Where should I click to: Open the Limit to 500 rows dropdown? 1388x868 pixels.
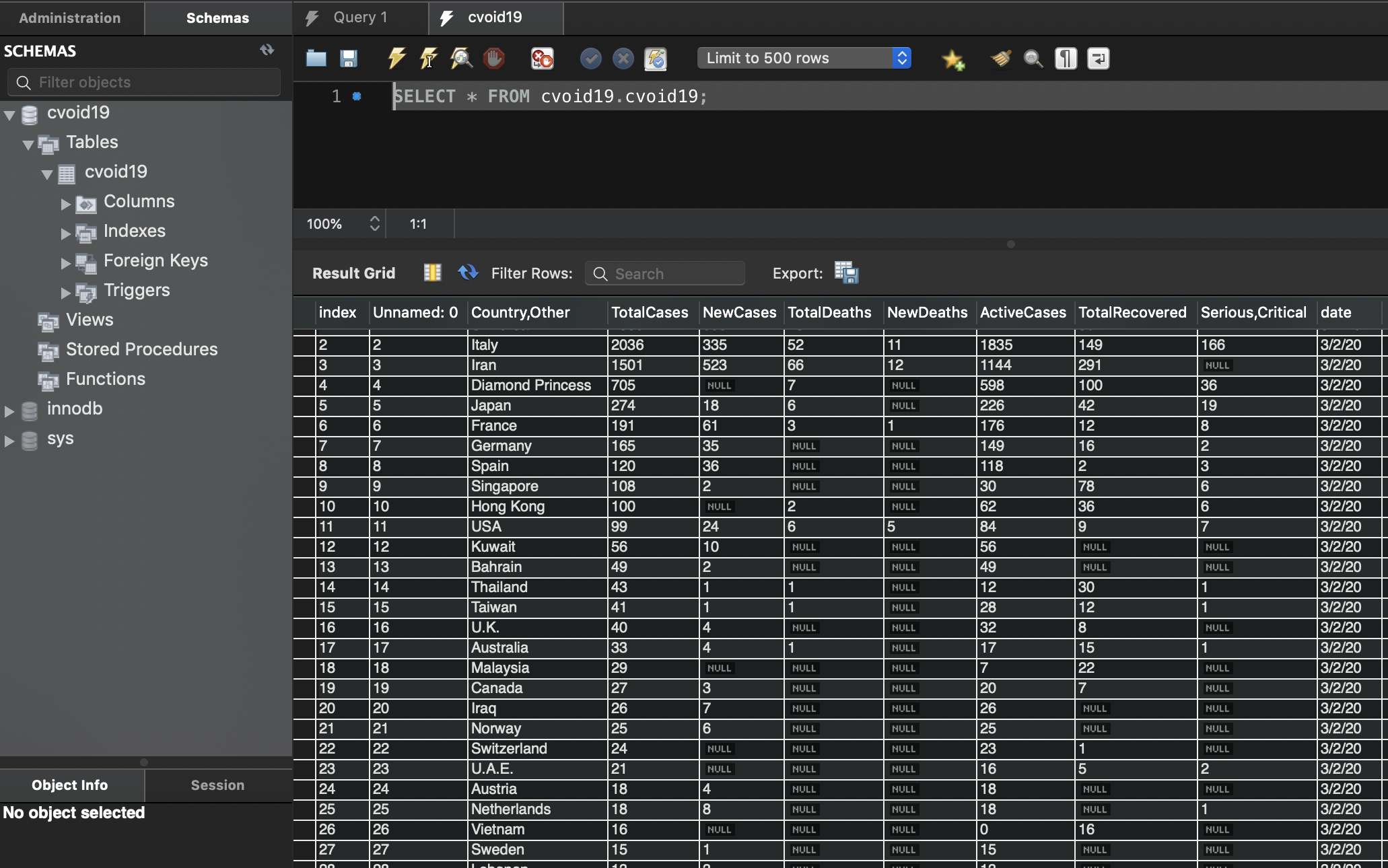pyautogui.click(x=902, y=59)
